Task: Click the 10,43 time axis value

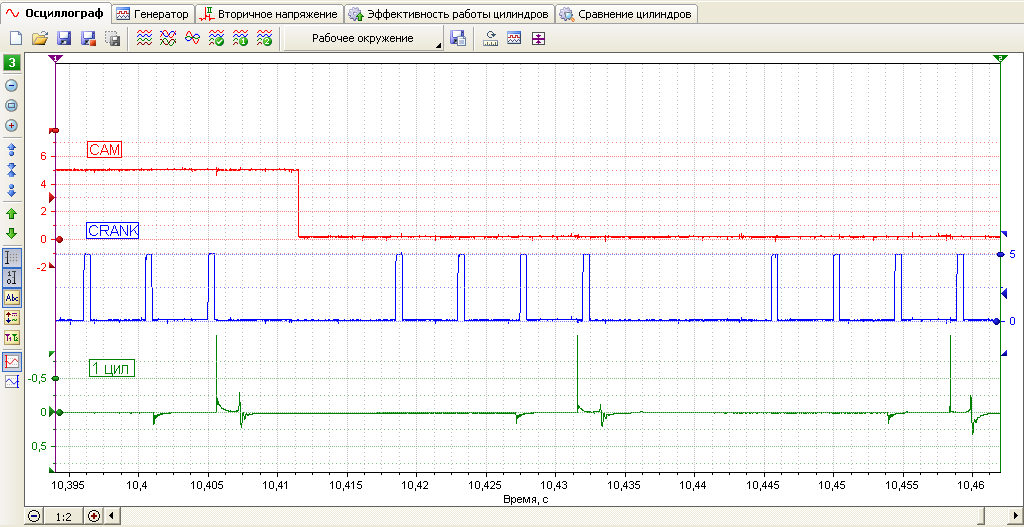Action: (555, 486)
